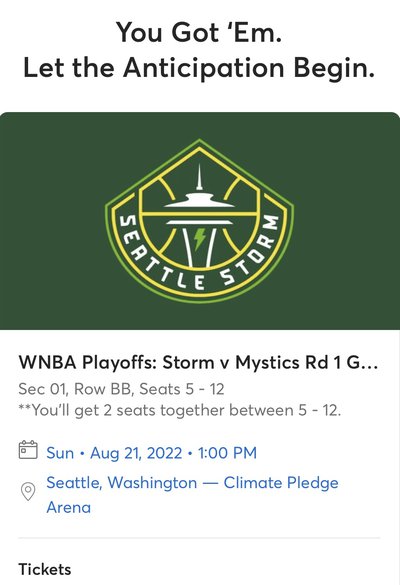Tap the 2 seats together note
The image size is (400, 585).
click(179, 410)
